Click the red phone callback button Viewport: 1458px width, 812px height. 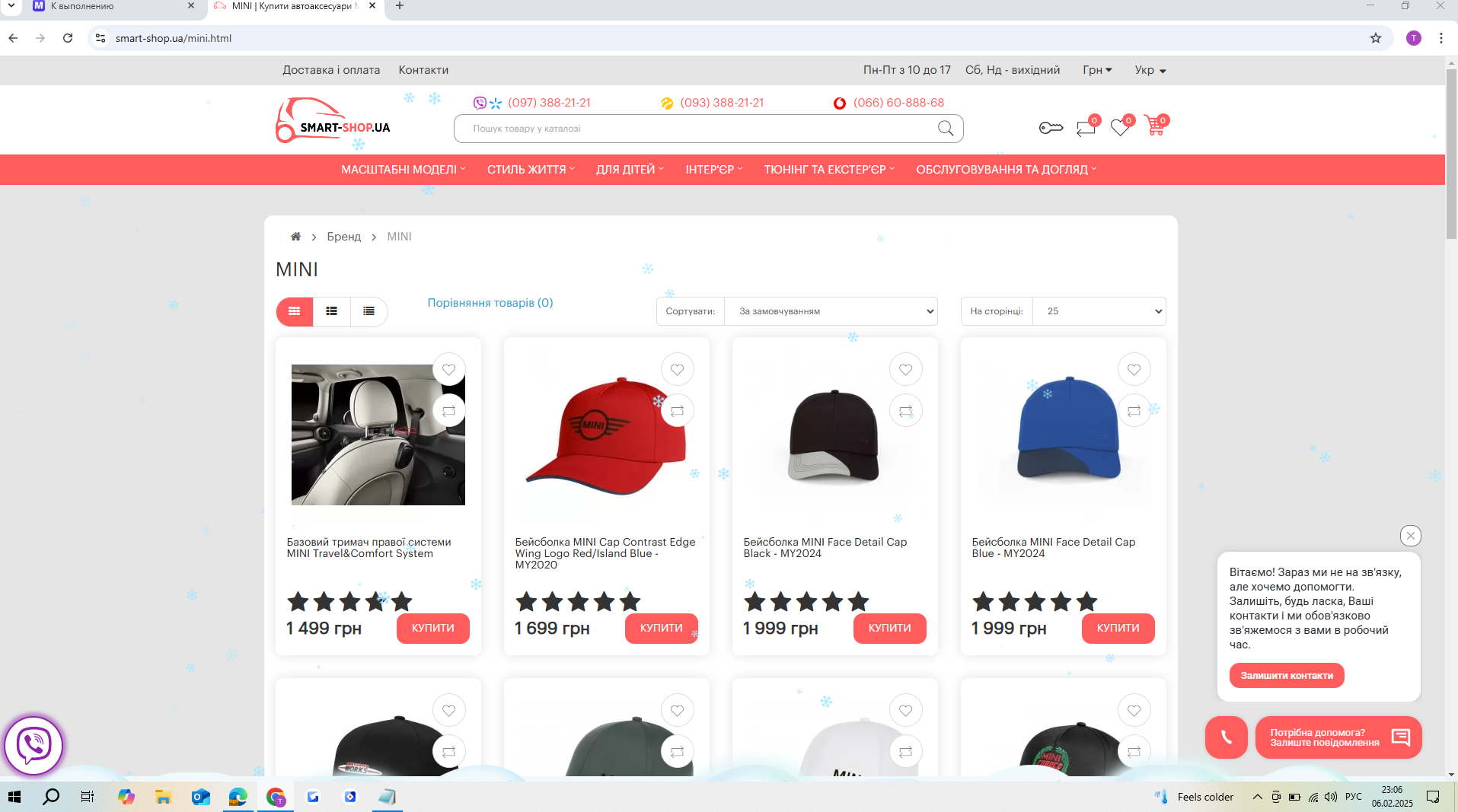1227,737
